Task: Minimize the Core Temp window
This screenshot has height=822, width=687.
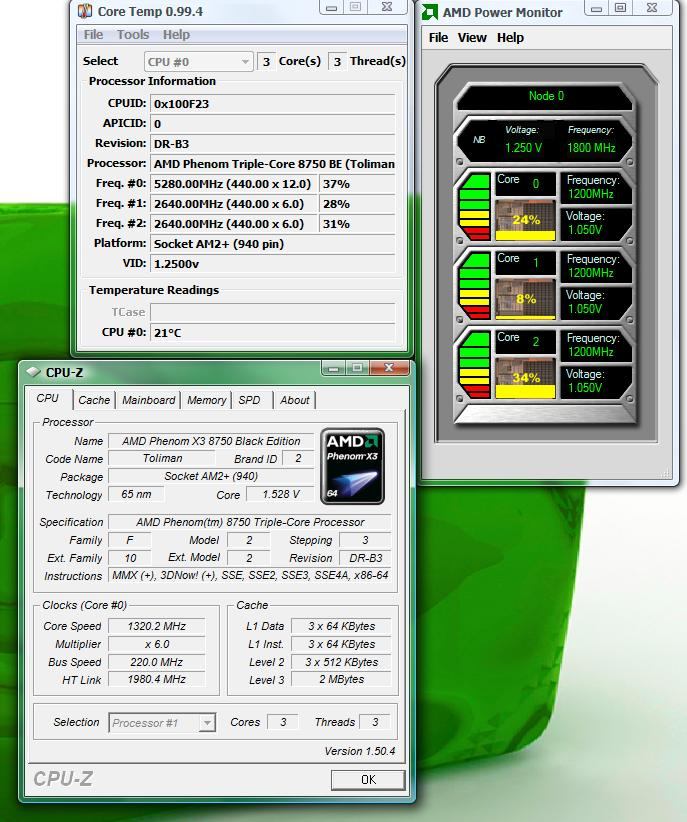Action: pyautogui.click(x=331, y=7)
